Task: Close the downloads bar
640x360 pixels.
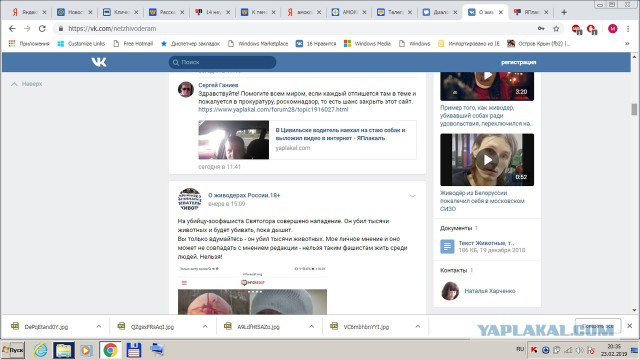Action: point(629,326)
